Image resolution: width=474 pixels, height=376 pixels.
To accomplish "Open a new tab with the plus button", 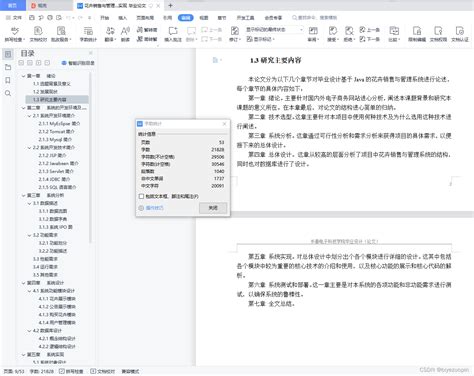I will tap(170, 6).
